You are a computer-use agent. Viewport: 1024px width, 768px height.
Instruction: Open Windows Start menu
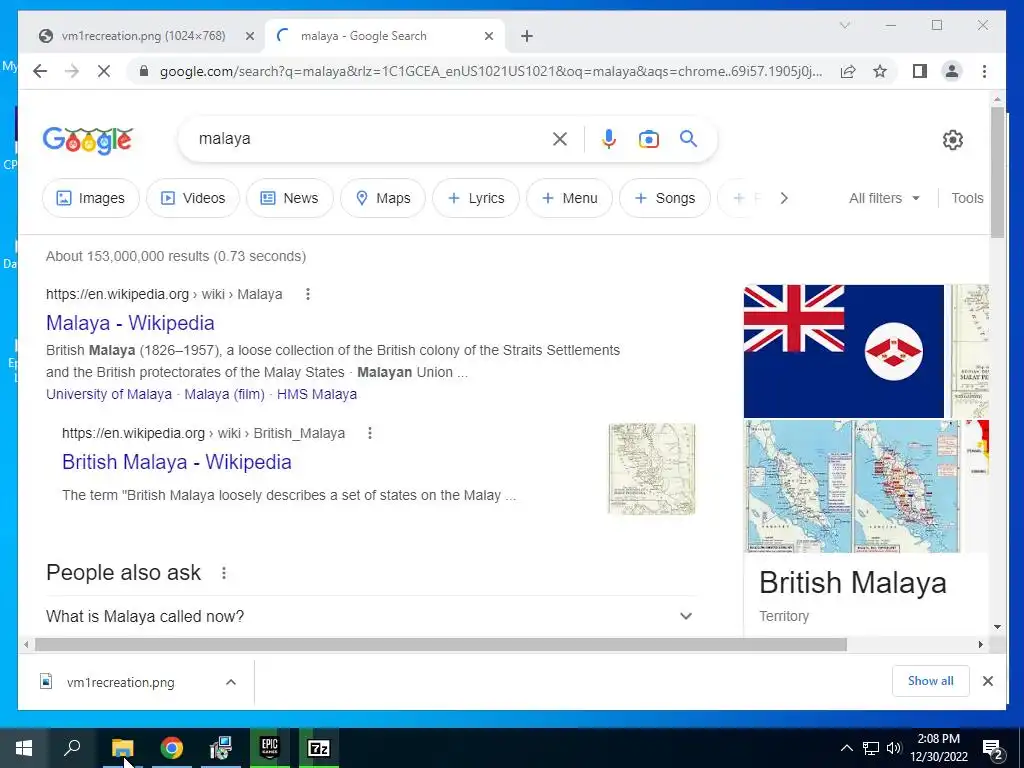tap(24, 748)
